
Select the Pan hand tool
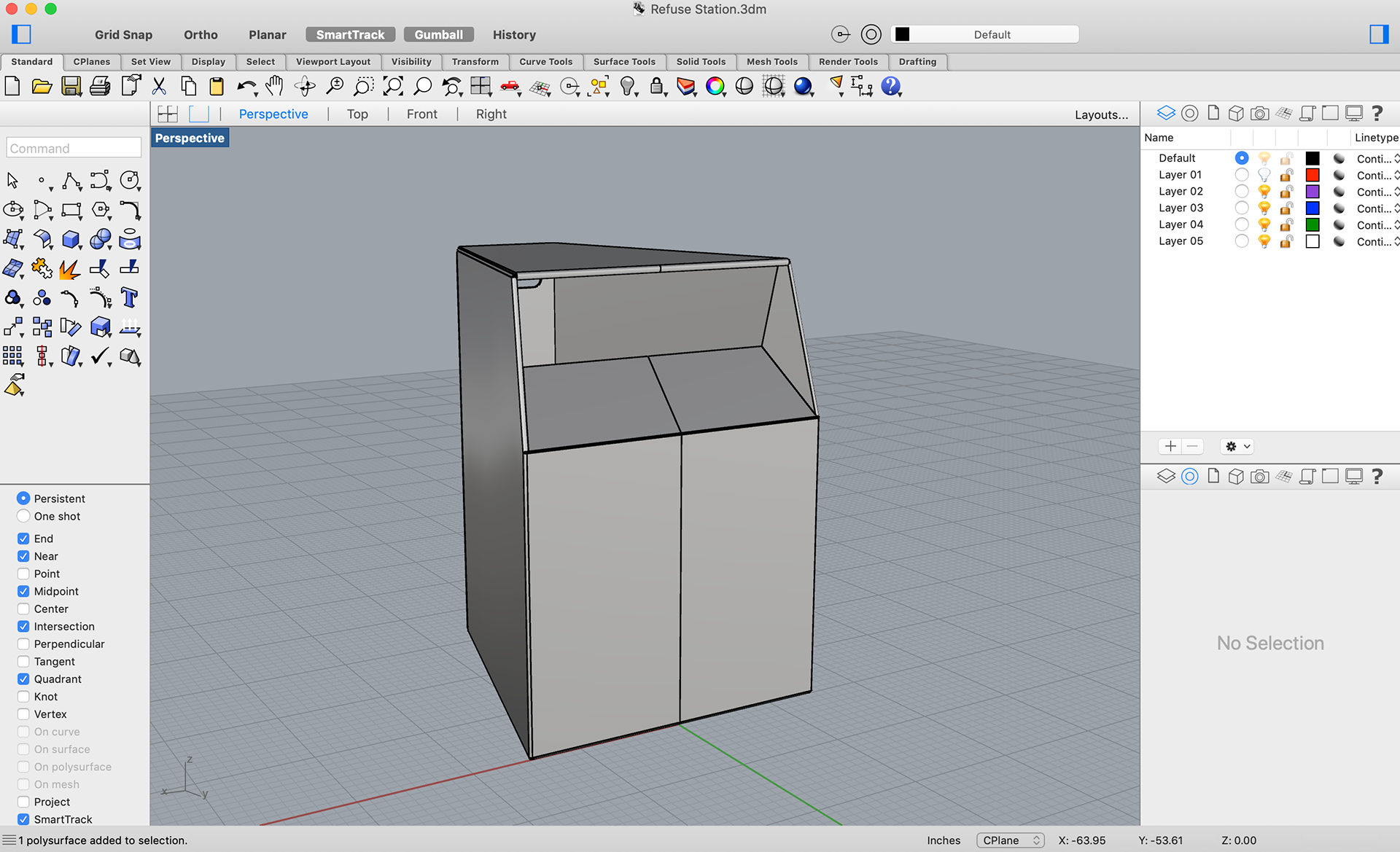(x=275, y=86)
